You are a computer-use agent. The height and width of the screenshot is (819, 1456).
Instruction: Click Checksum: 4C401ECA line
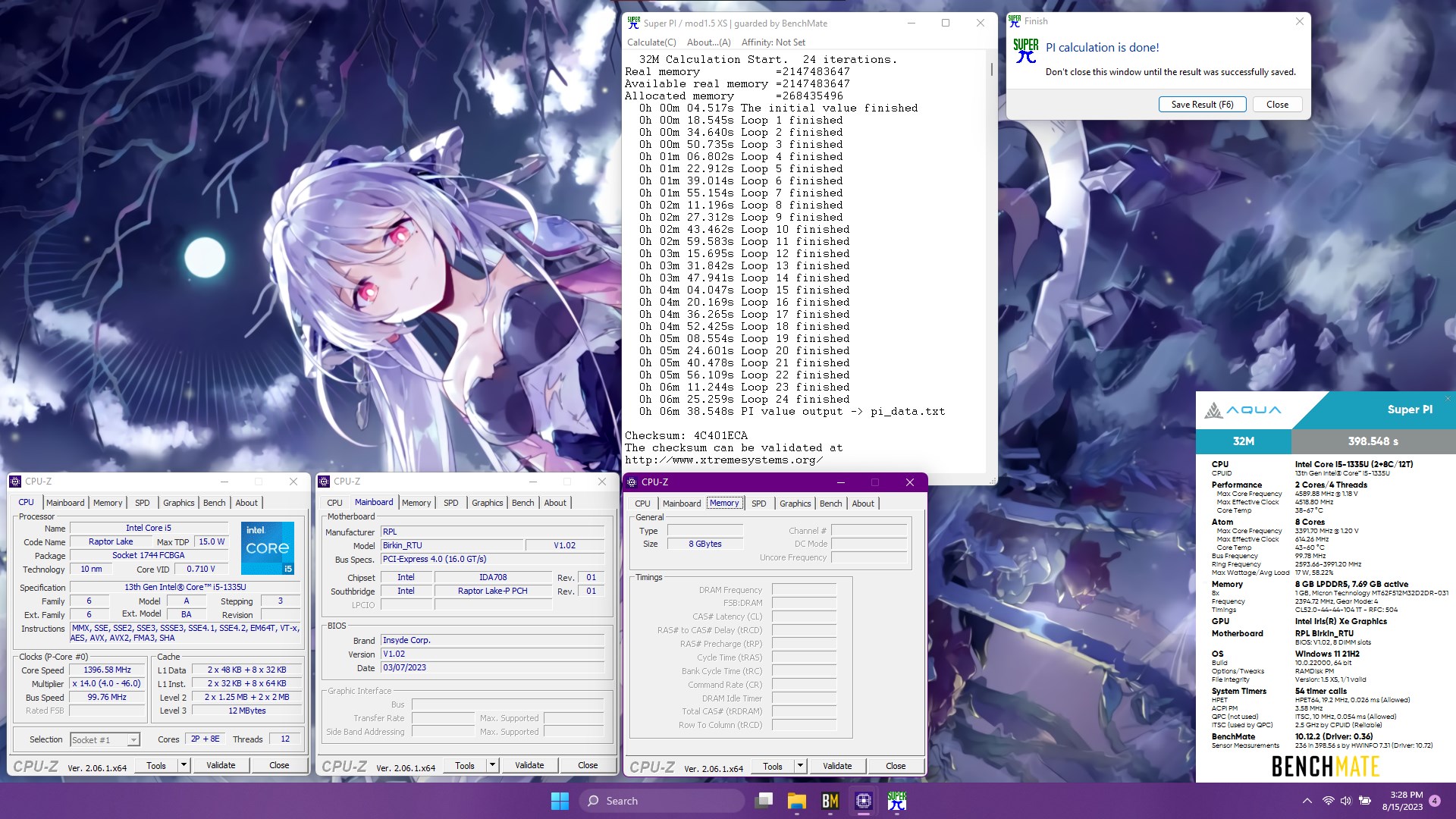coord(686,435)
